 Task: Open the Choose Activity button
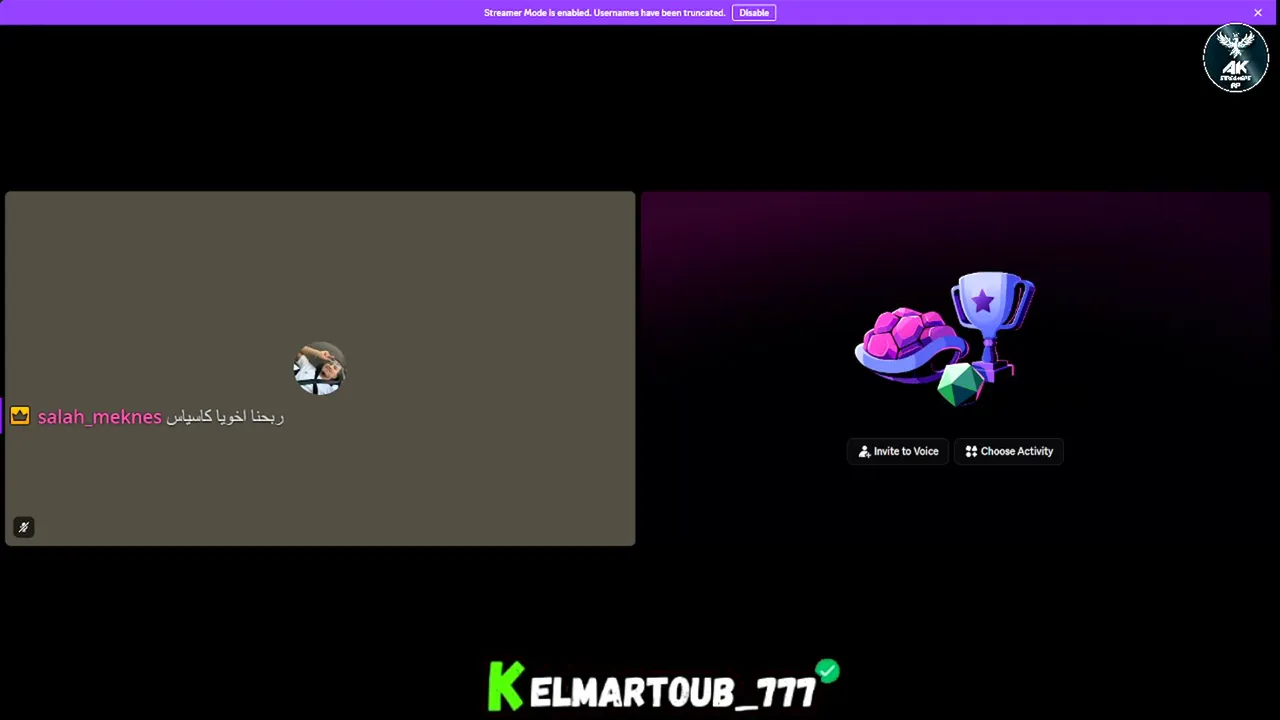(1009, 451)
